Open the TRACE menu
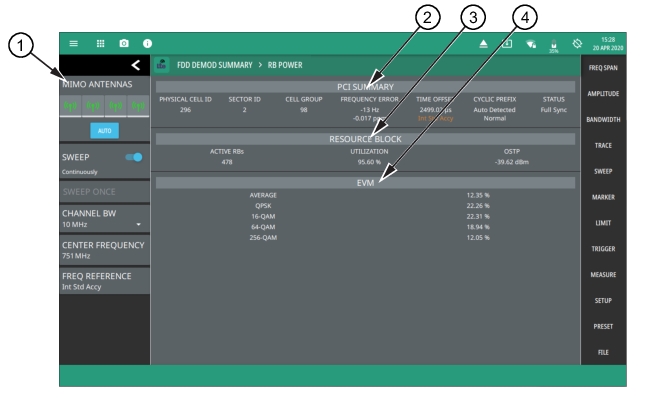Image resolution: width=651 pixels, height=398 pixels. pyautogui.click(x=603, y=145)
